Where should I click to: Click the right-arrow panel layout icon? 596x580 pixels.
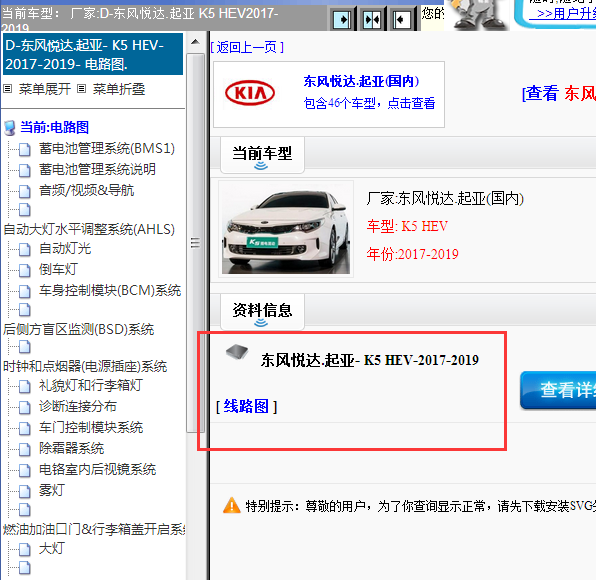342,19
